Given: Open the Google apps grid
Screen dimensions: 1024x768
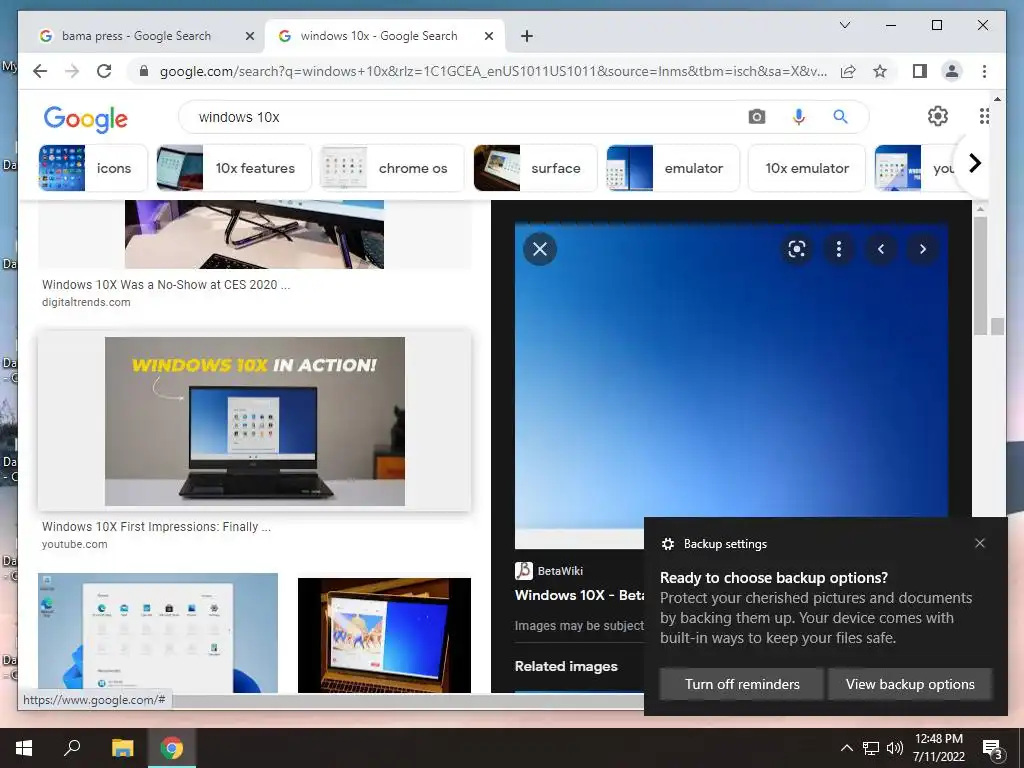Looking at the screenshot, I should (984, 116).
